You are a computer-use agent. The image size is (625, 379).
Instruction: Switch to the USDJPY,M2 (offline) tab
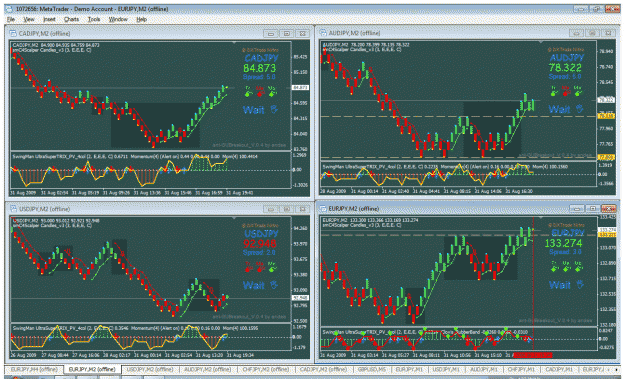pos(150,369)
